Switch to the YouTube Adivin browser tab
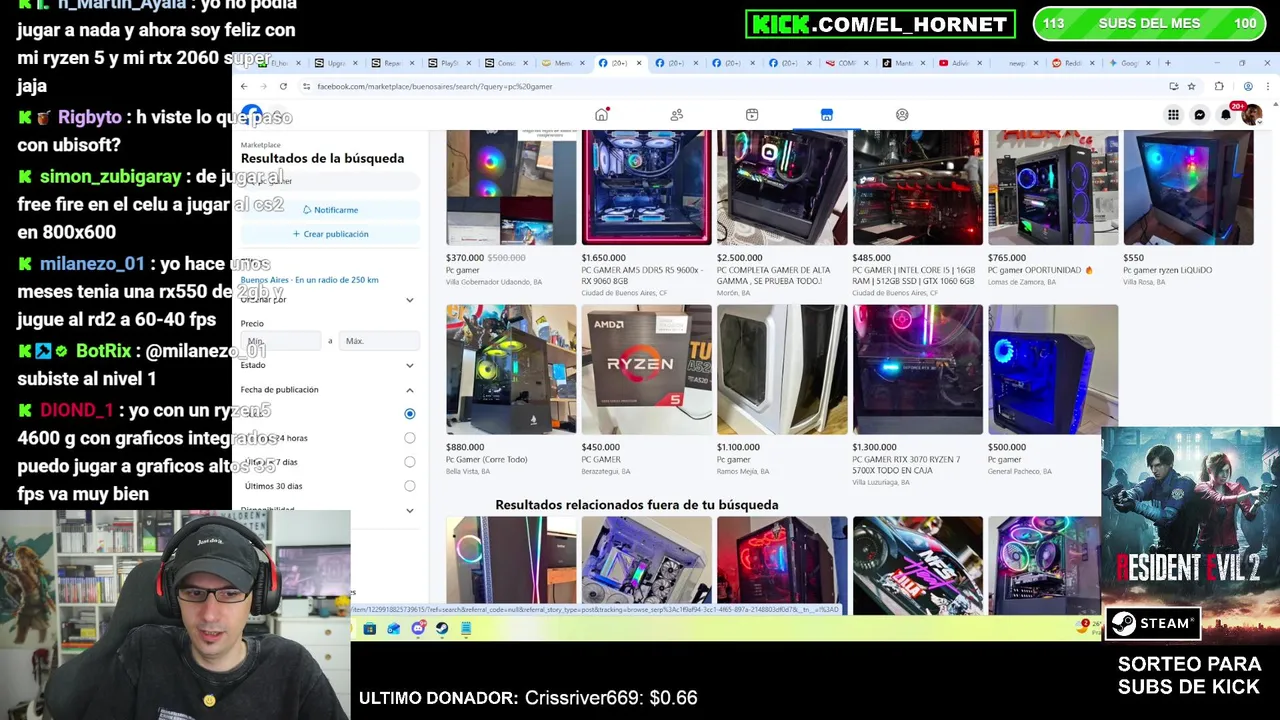The height and width of the screenshot is (720, 1280). (961, 63)
